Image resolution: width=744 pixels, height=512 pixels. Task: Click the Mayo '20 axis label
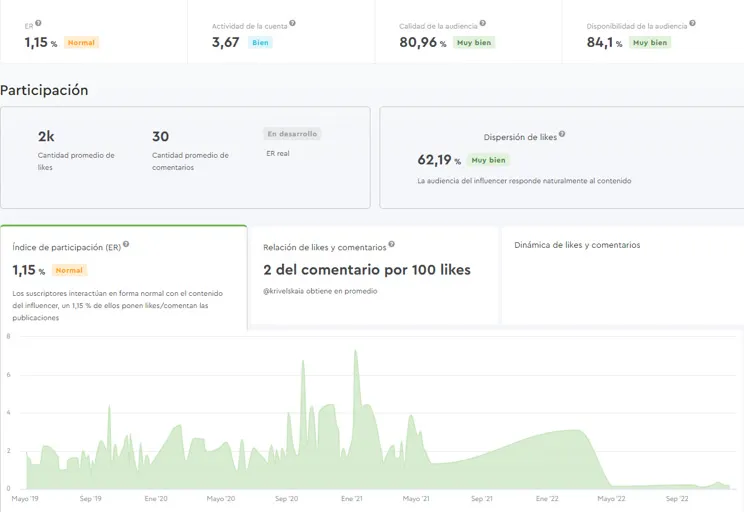221,499
